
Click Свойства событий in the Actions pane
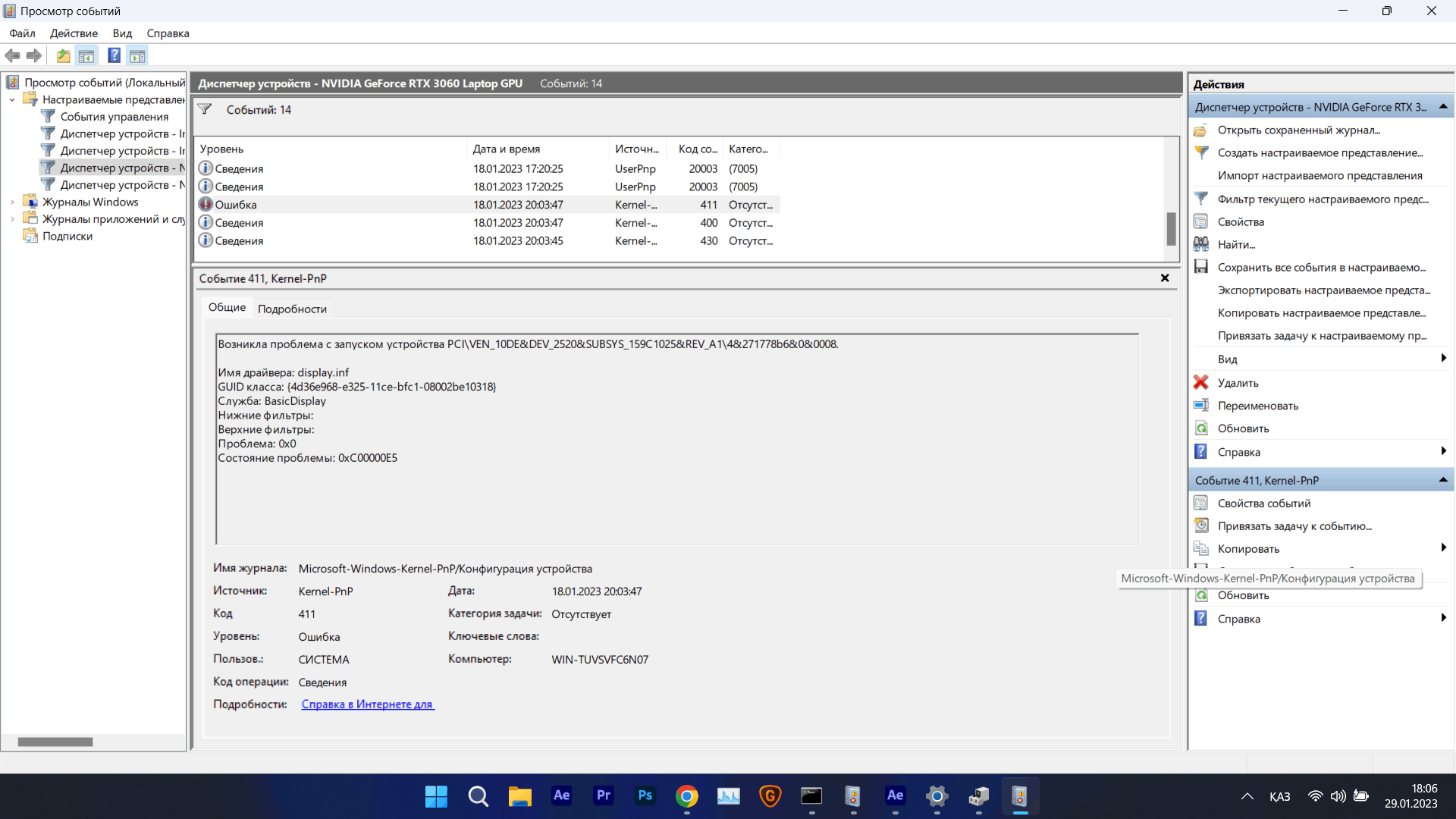point(1263,503)
